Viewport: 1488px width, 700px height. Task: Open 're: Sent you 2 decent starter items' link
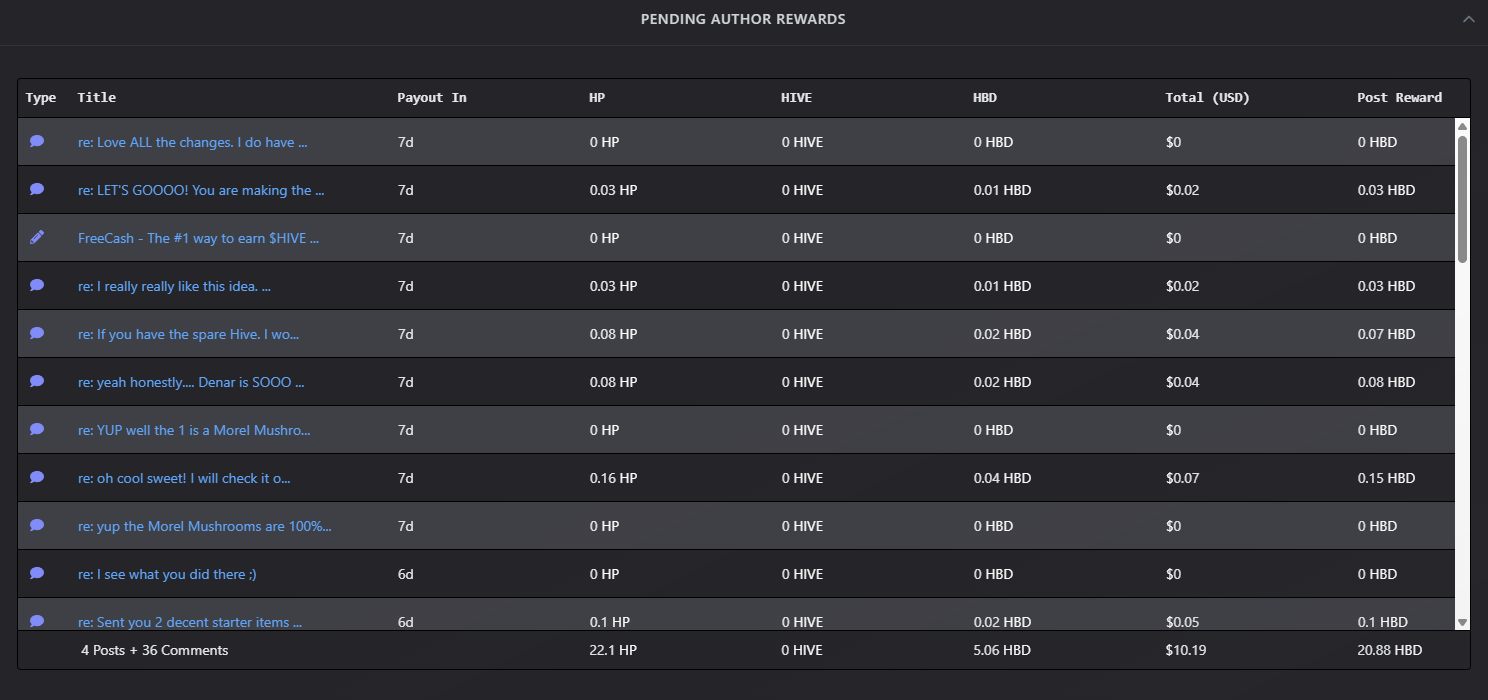tap(190, 622)
